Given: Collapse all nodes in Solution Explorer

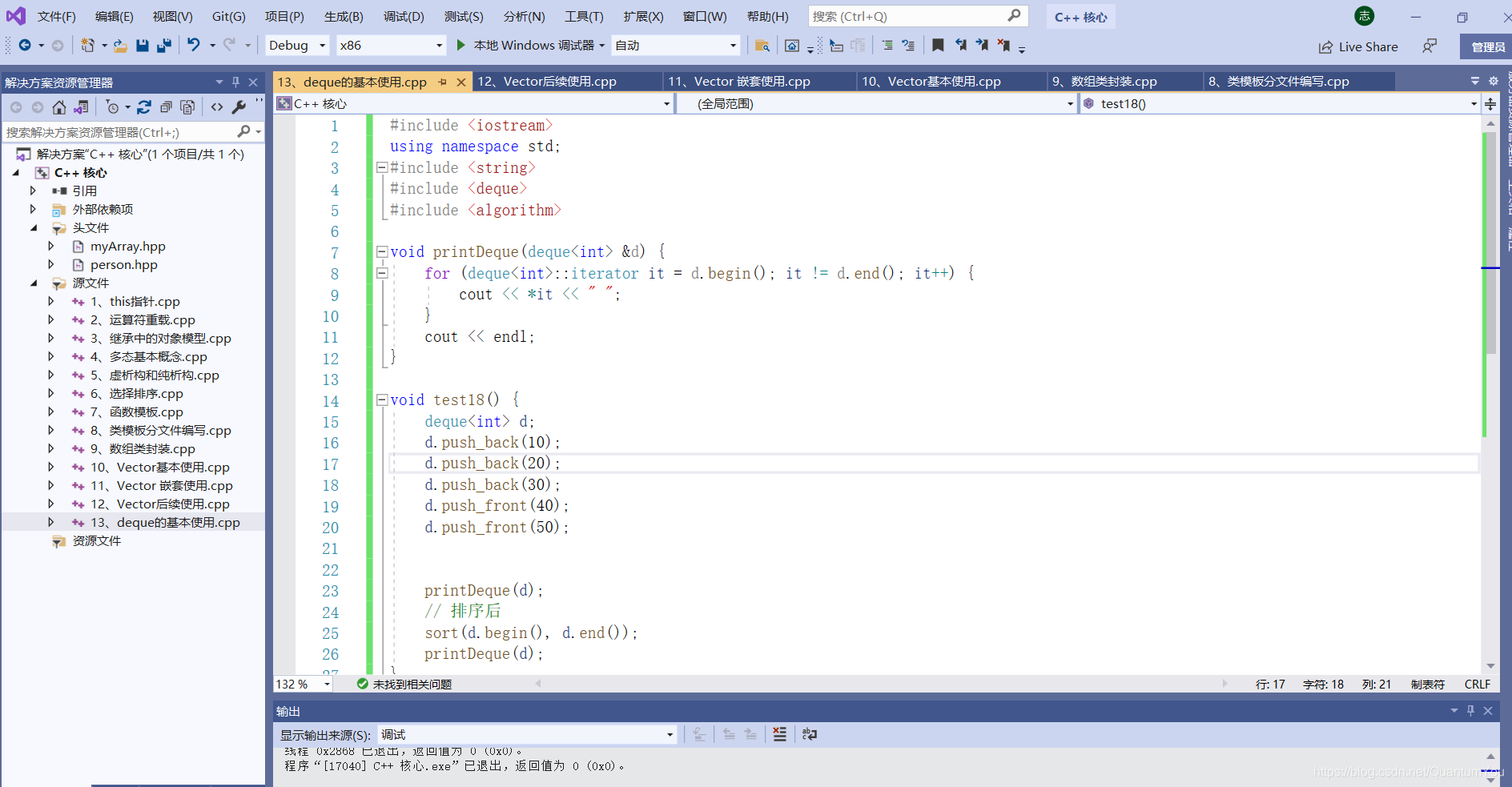Looking at the screenshot, I should click(x=166, y=107).
